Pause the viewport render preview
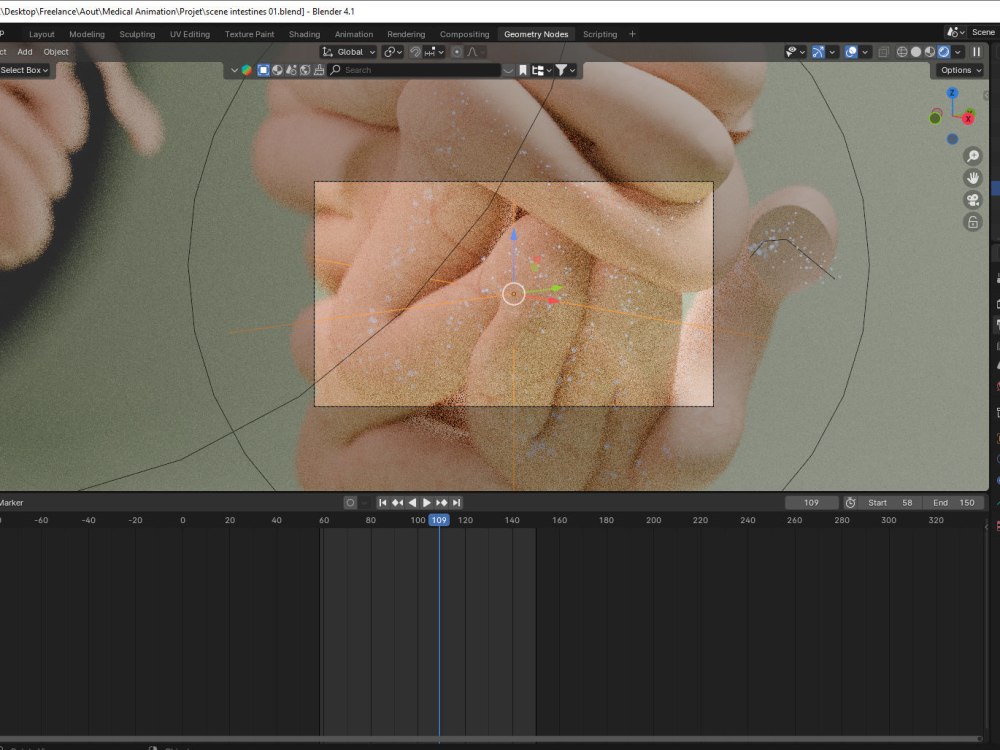Screen dimensions: 1000x750 click(976, 52)
